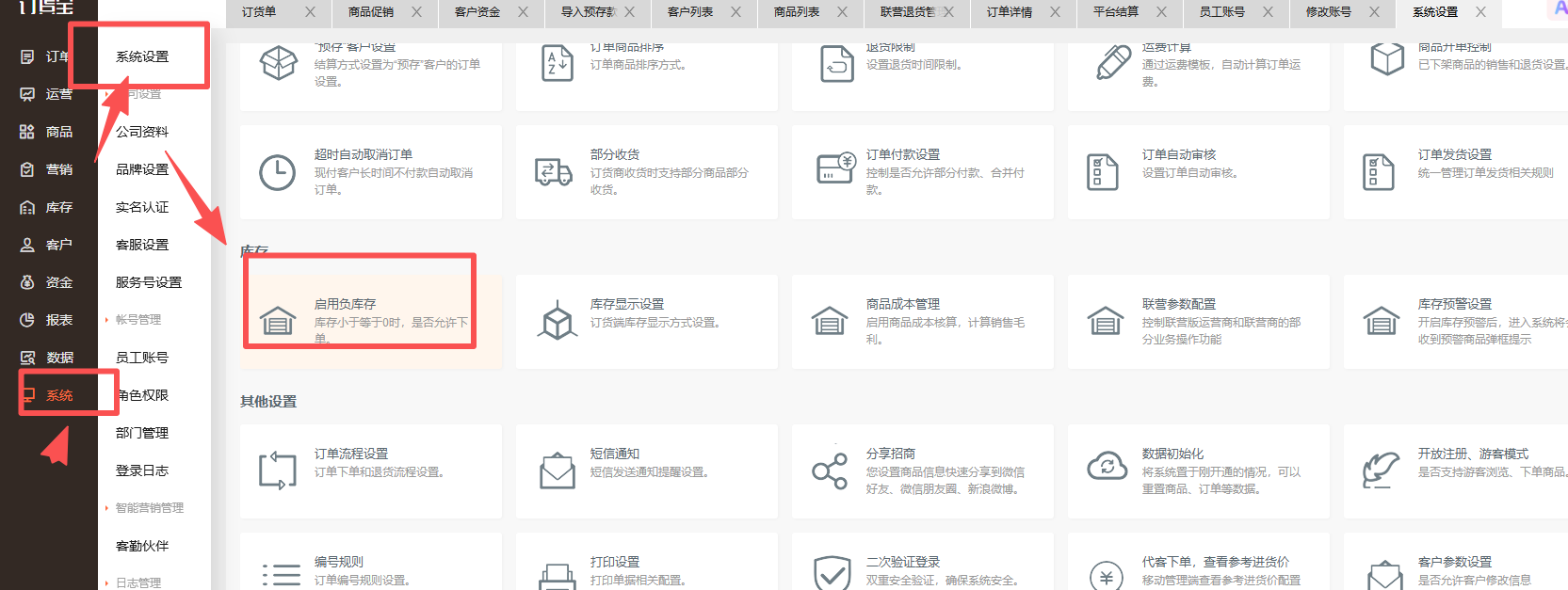Select 品牌设置 submenu item
The height and width of the screenshot is (590, 1568).
[x=142, y=169]
